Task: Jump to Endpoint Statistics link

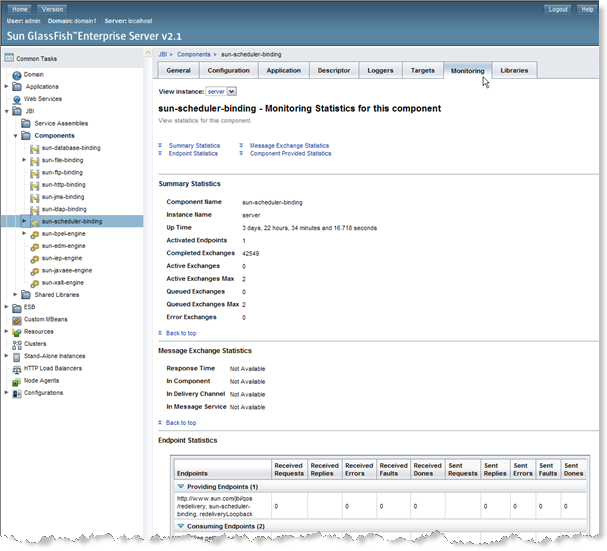Action: pos(193,154)
